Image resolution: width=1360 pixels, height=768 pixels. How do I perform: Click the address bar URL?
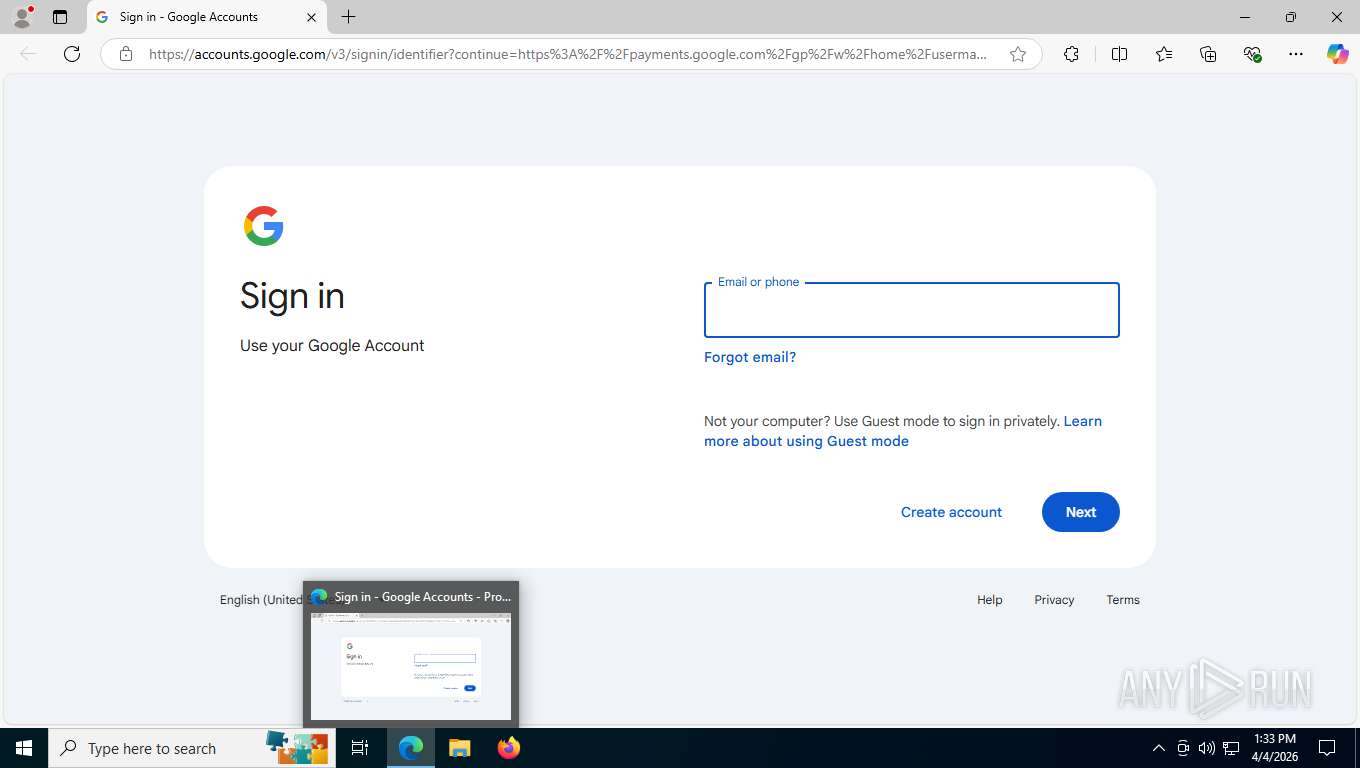[568, 54]
